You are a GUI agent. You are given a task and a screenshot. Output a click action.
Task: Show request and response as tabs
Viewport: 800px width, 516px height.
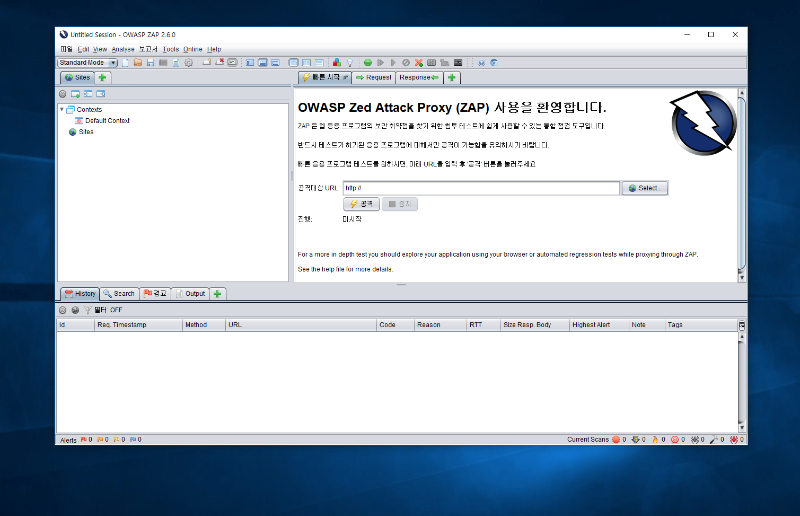[x=293, y=63]
